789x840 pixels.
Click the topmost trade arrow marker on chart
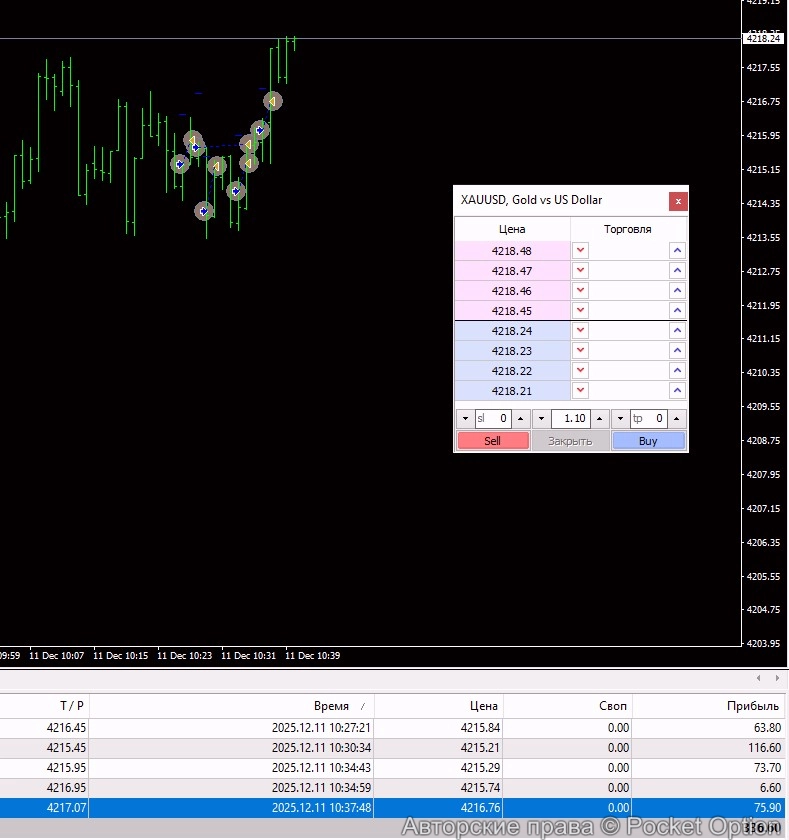click(x=272, y=101)
